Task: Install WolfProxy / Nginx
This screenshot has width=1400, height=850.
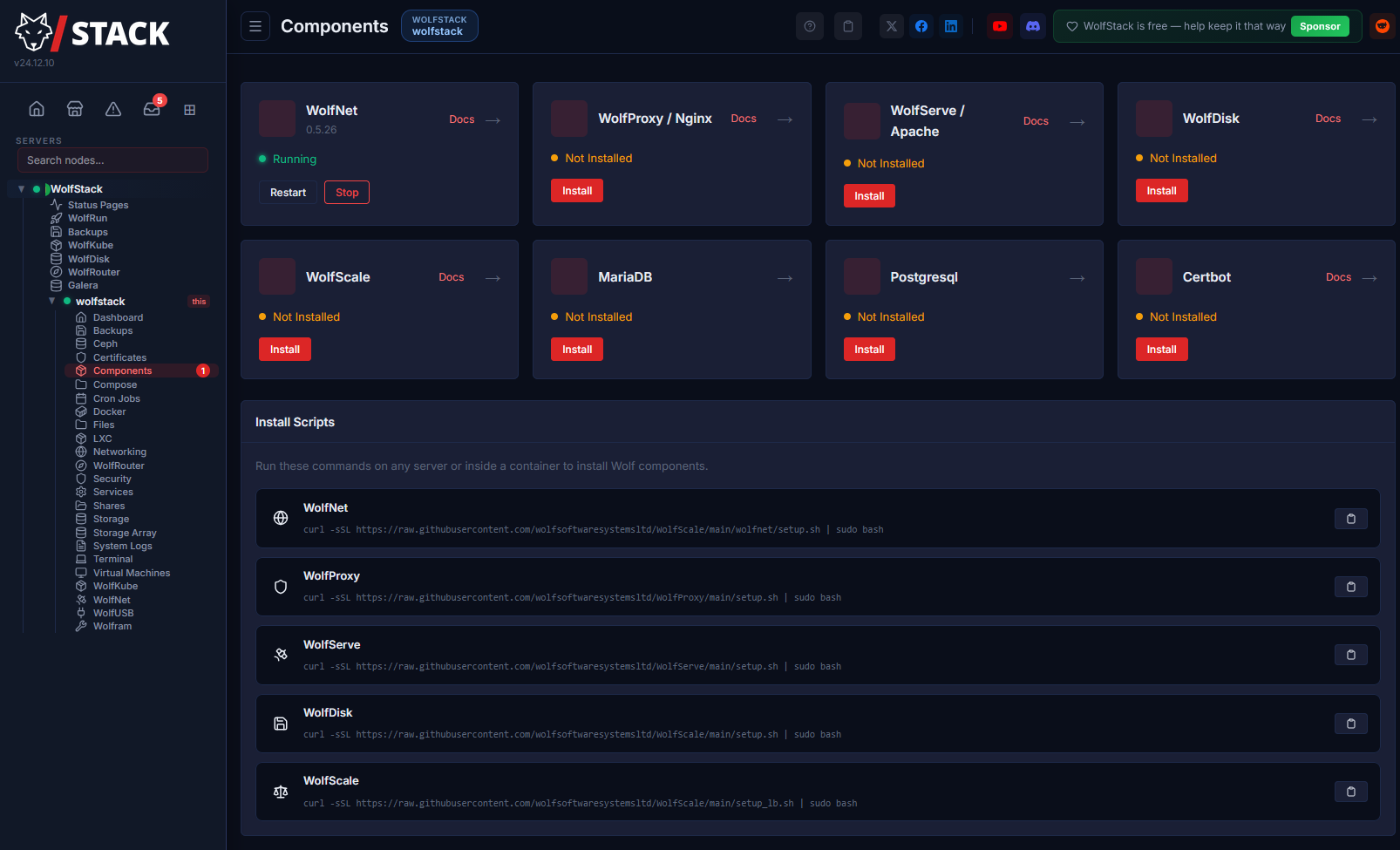Action: pos(577,191)
